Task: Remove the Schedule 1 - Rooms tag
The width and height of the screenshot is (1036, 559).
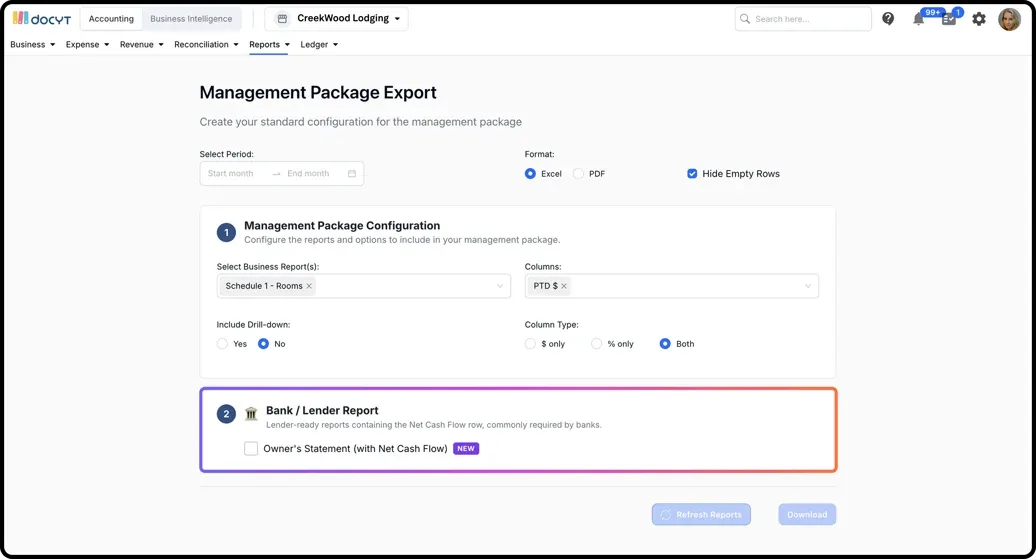Action: tap(309, 286)
